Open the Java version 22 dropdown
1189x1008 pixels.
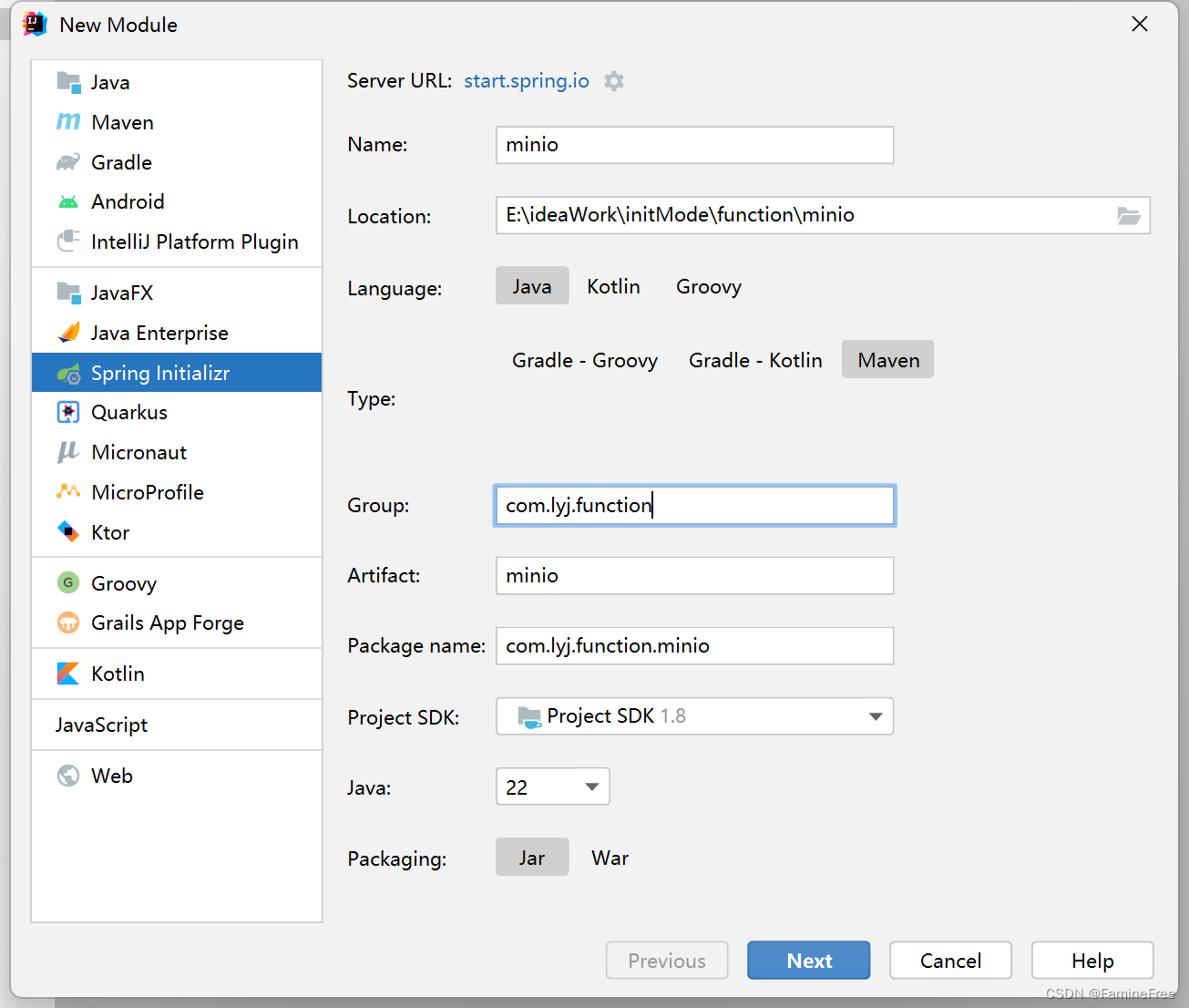(x=553, y=787)
